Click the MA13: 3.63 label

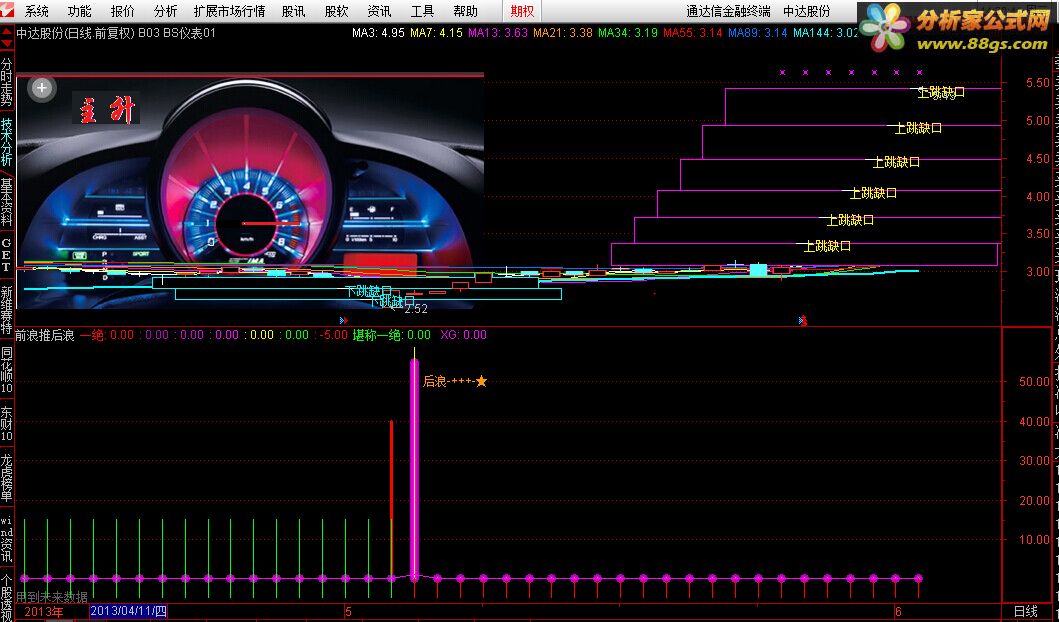[x=498, y=32]
